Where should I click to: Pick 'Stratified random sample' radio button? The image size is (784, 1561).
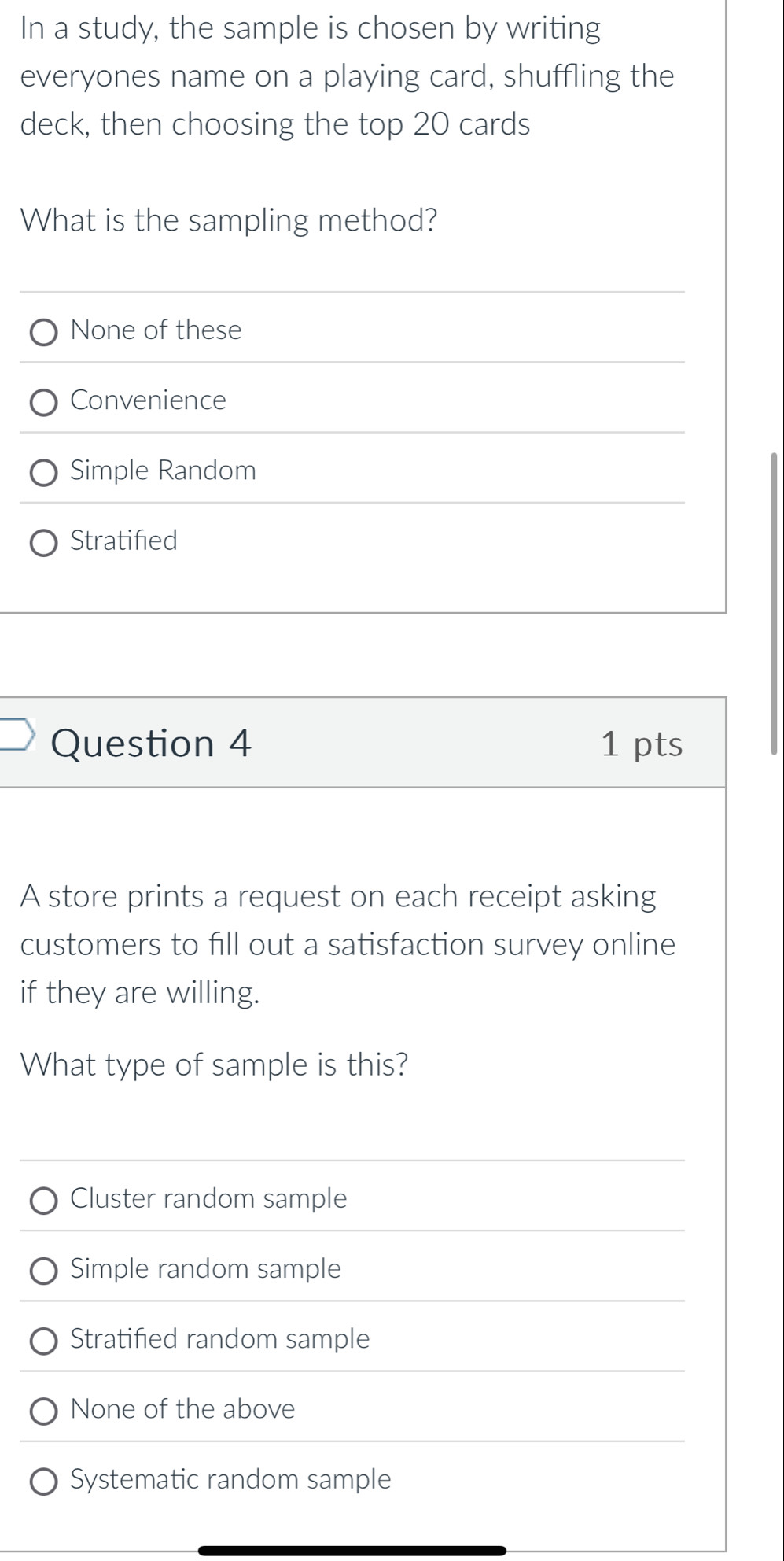(x=44, y=1341)
